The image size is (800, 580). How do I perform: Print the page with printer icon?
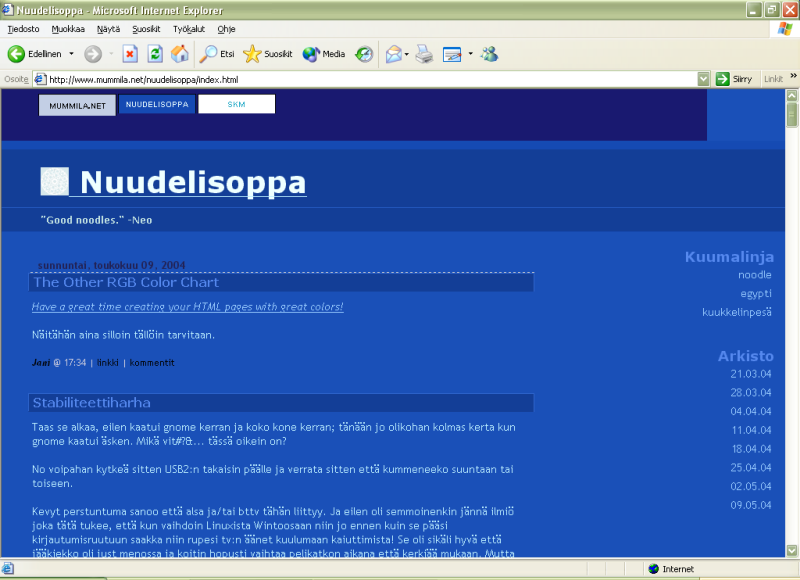424,54
